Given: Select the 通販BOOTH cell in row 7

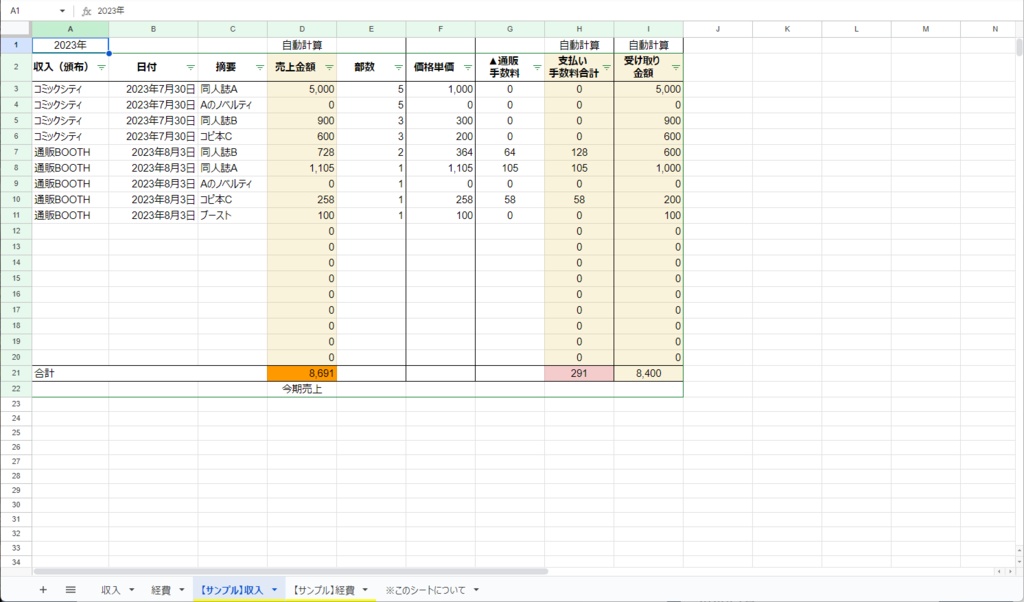Looking at the screenshot, I should coord(71,152).
